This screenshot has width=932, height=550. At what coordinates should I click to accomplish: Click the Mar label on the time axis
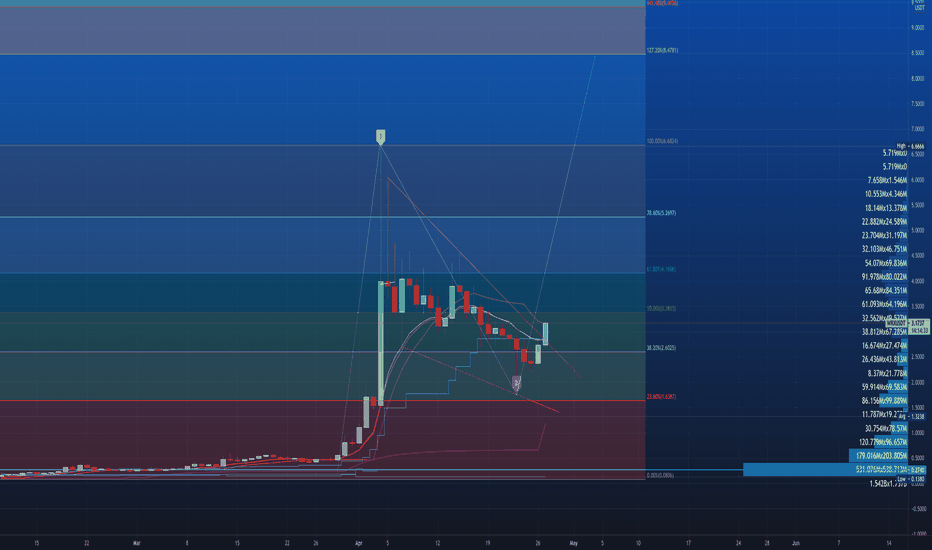[x=137, y=543]
